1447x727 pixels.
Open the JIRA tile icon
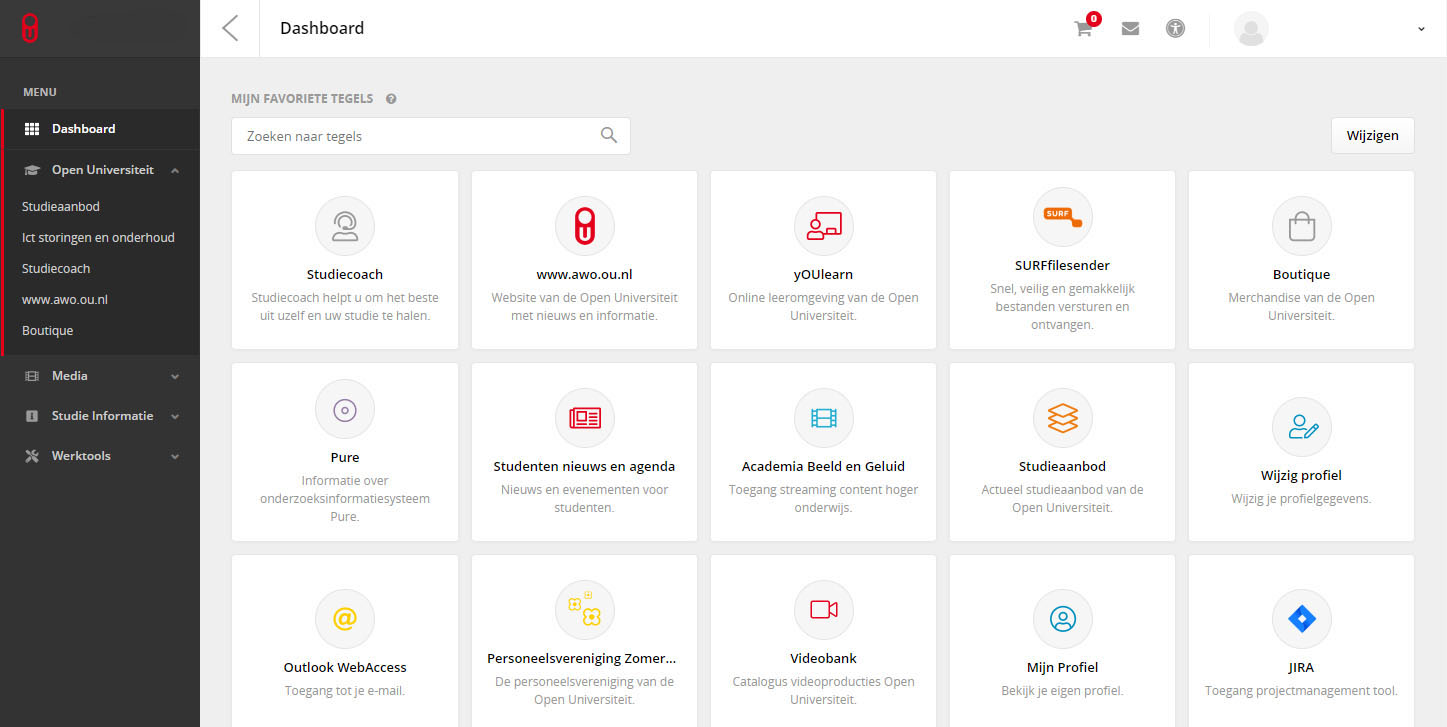tap(1301, 618)
